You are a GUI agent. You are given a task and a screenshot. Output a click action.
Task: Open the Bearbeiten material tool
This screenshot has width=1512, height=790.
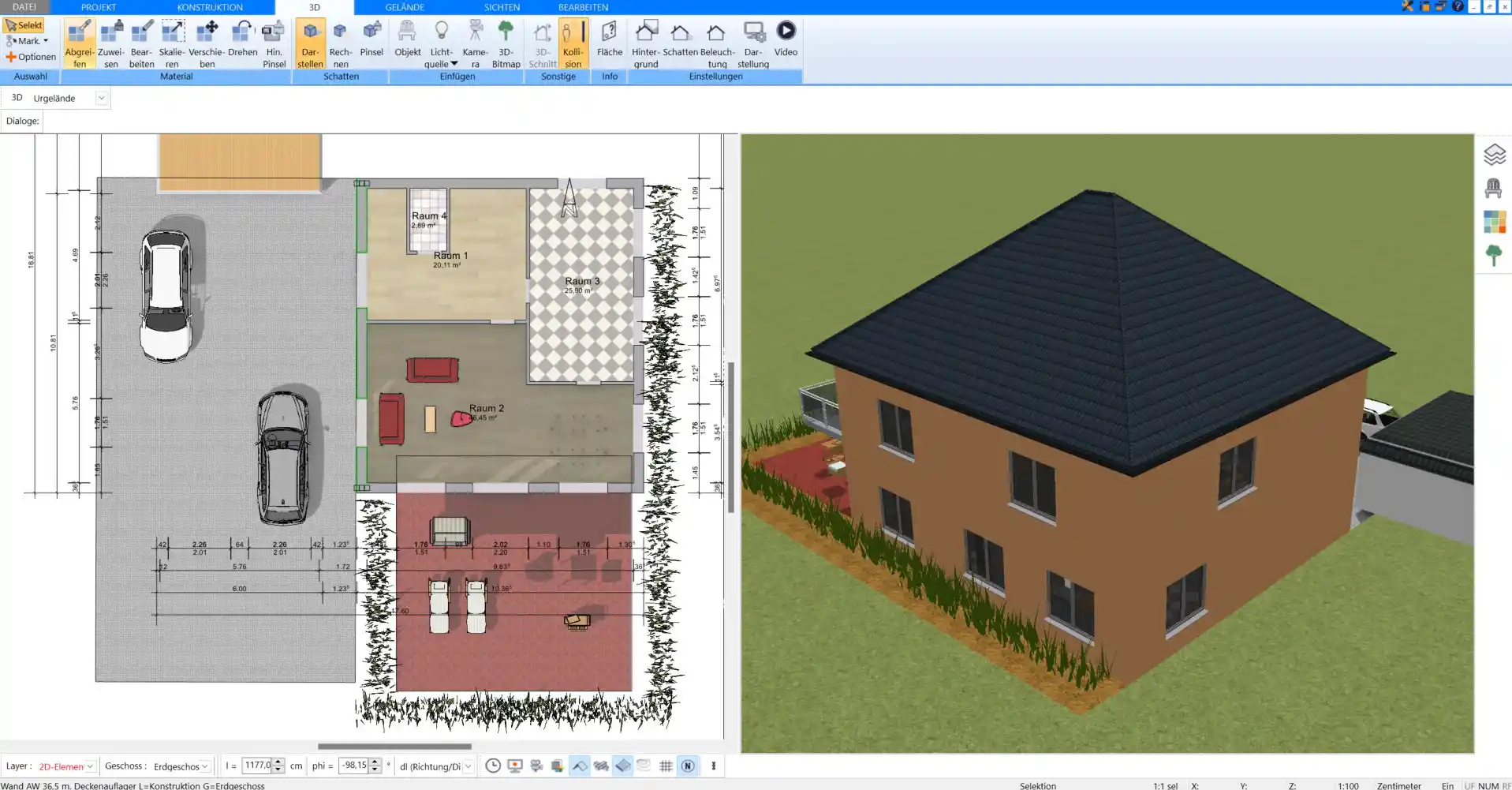click(142, 43)
